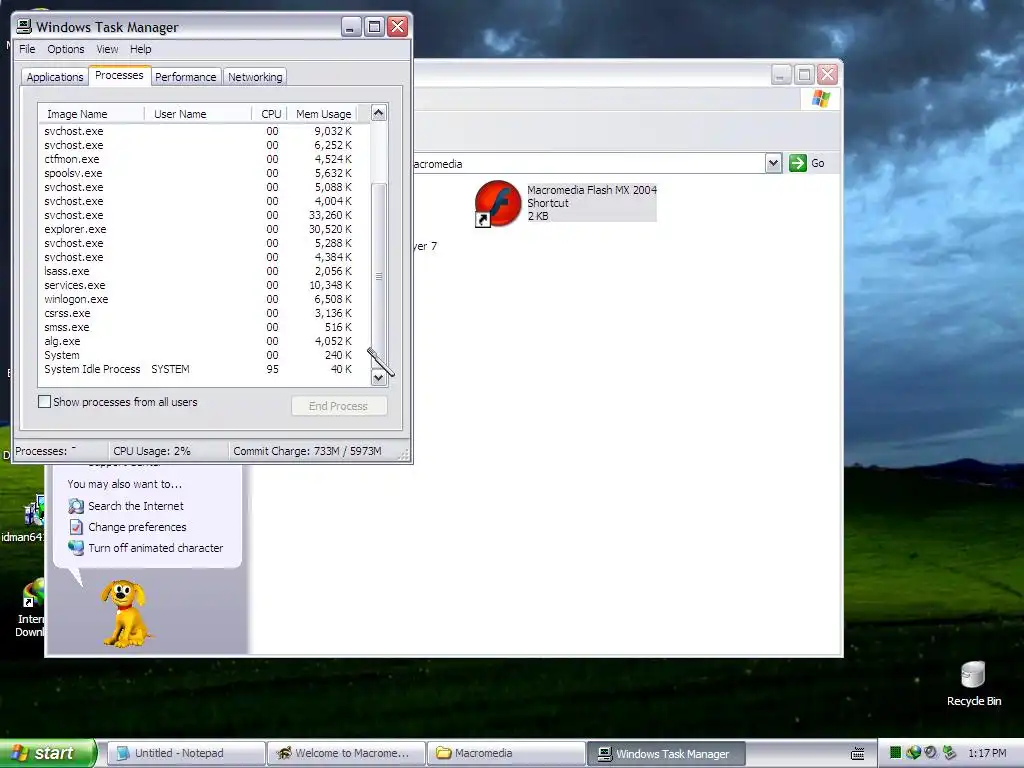1024x768 pixels.
Task: Click Search the Internet link
Action: point(136,506)
